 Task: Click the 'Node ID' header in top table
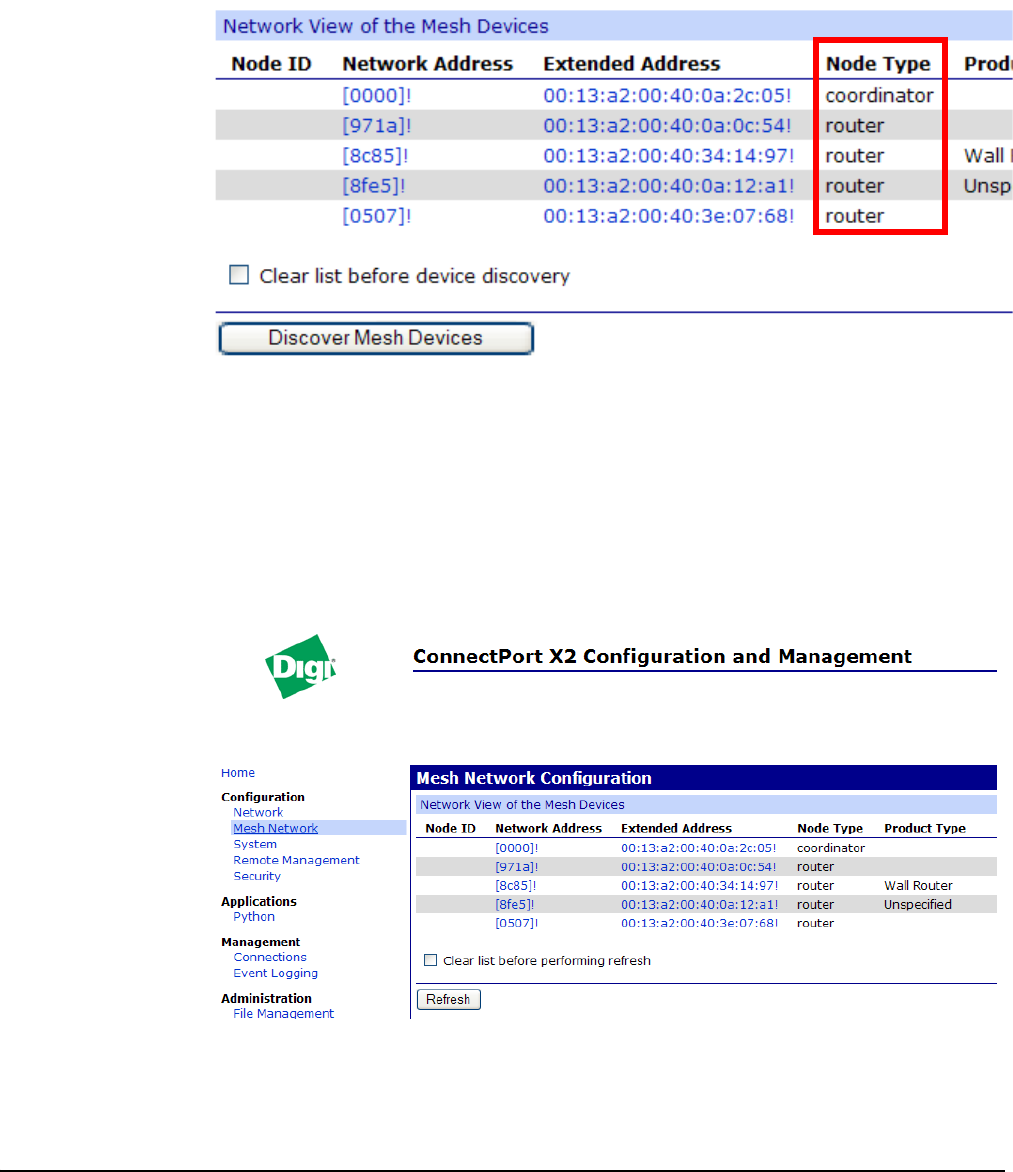pos(271,64)
